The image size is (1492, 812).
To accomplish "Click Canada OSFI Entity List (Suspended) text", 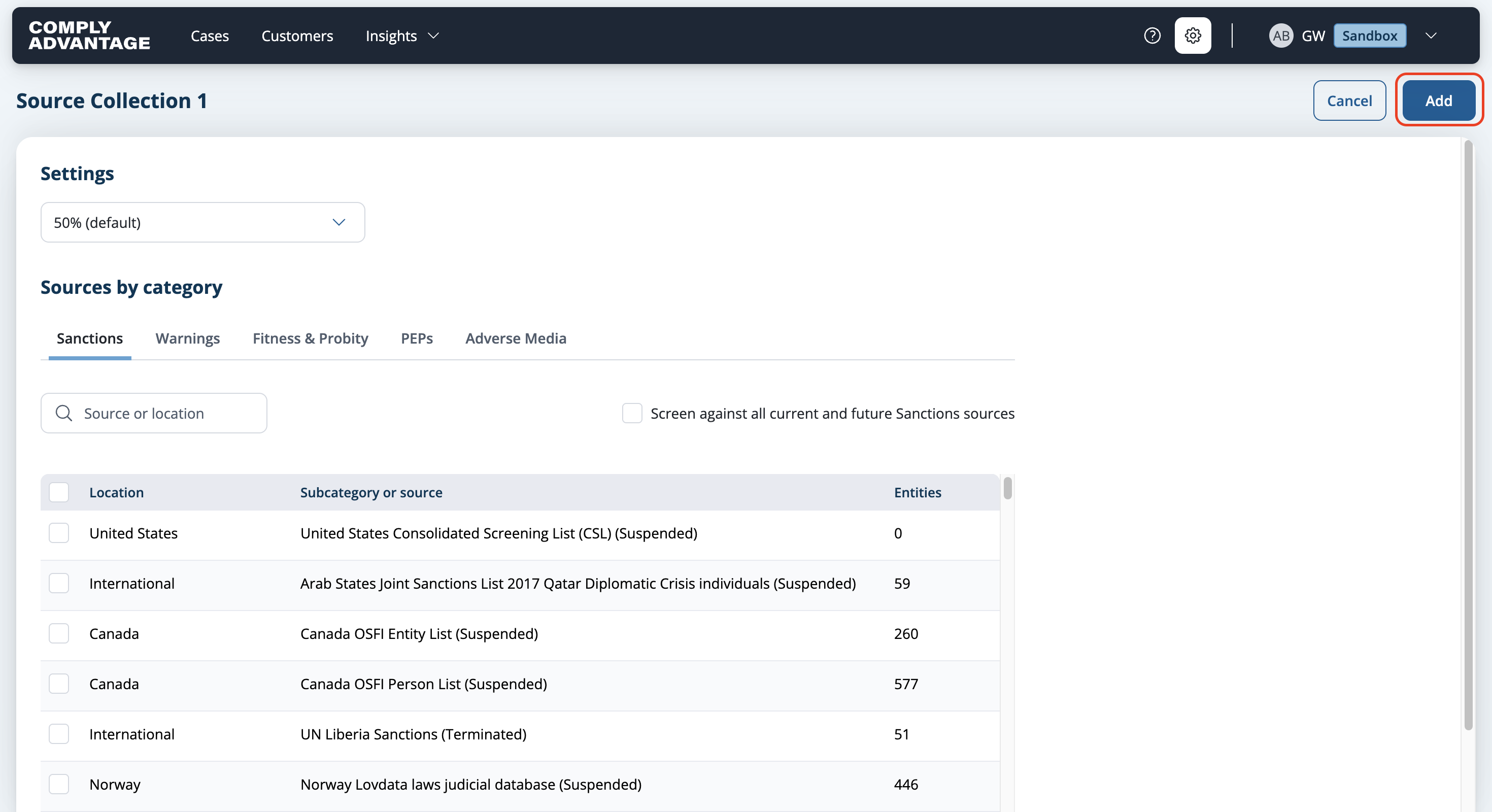I will coord(419,634).
